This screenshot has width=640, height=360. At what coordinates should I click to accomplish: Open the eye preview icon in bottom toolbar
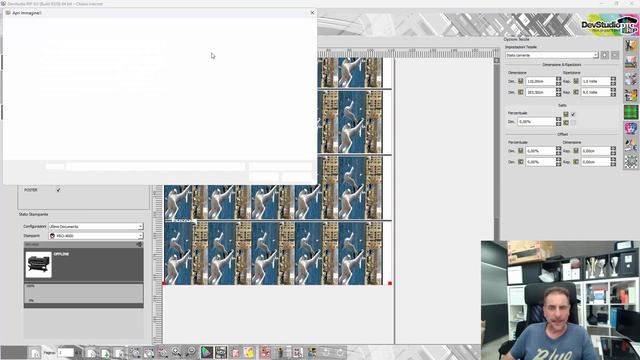click(x=221, y=352)
